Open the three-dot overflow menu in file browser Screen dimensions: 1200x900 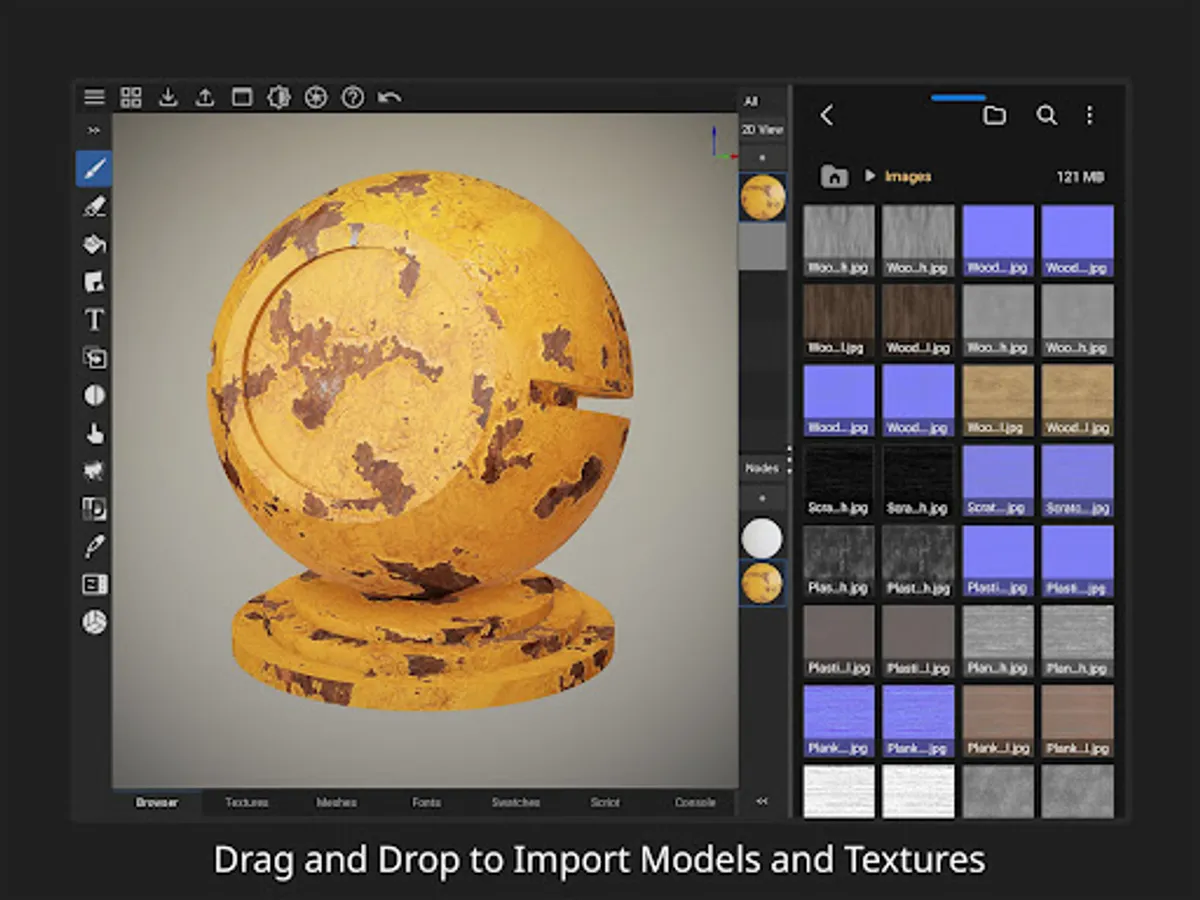click(x=1089, y=115)
